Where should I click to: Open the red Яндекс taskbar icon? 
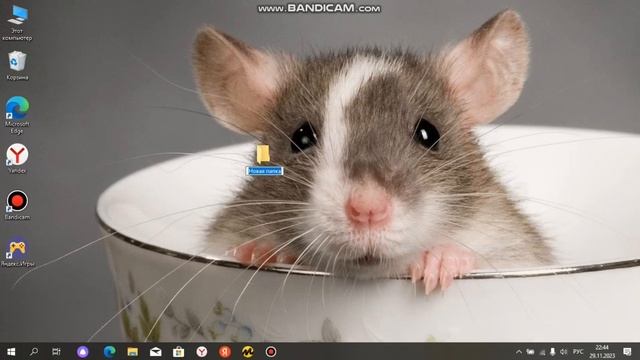click(x=224, y=351)
